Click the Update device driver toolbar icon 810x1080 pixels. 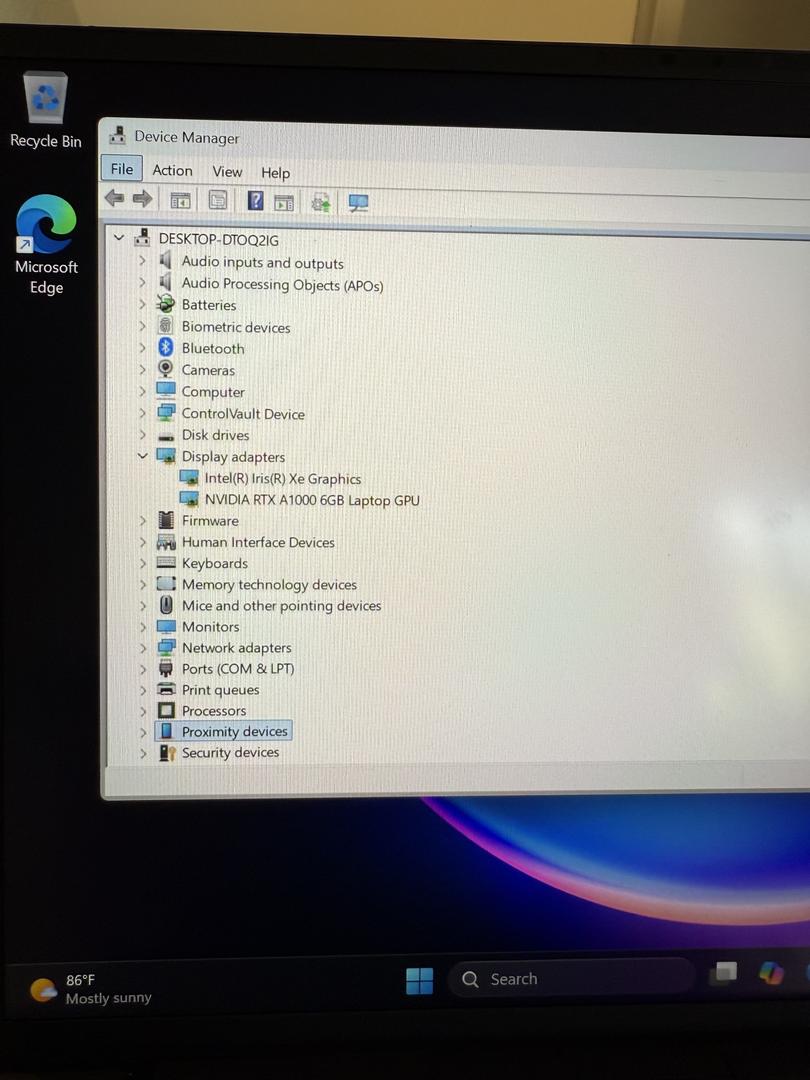point(321,202)
